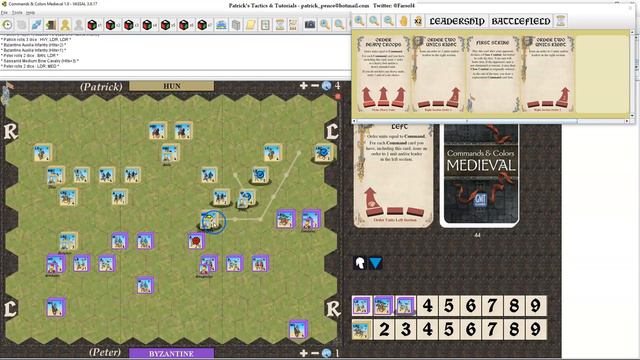Click the globe icon on the Byzantine banner bar

click(x=326, y=353)
